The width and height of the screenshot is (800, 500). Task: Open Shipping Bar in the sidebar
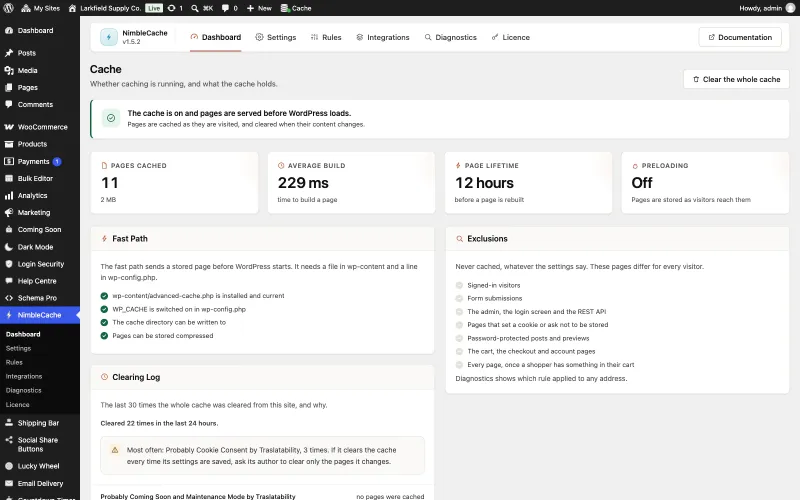(40, 423)
